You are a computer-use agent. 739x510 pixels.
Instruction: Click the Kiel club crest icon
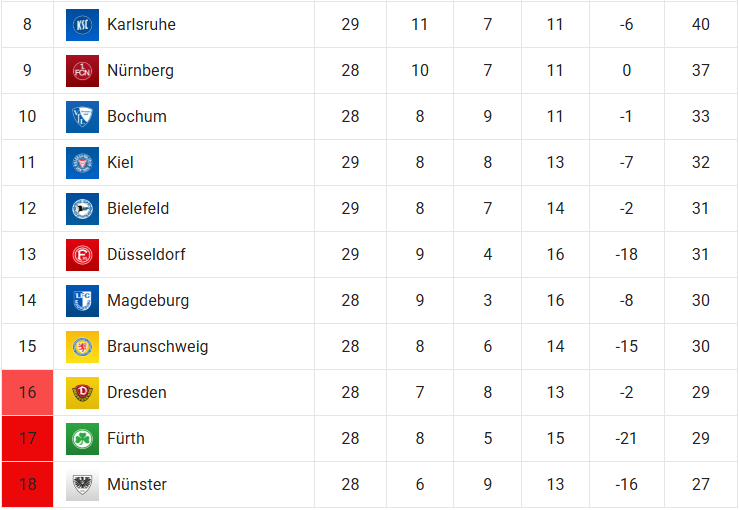(x=82, y=163)
